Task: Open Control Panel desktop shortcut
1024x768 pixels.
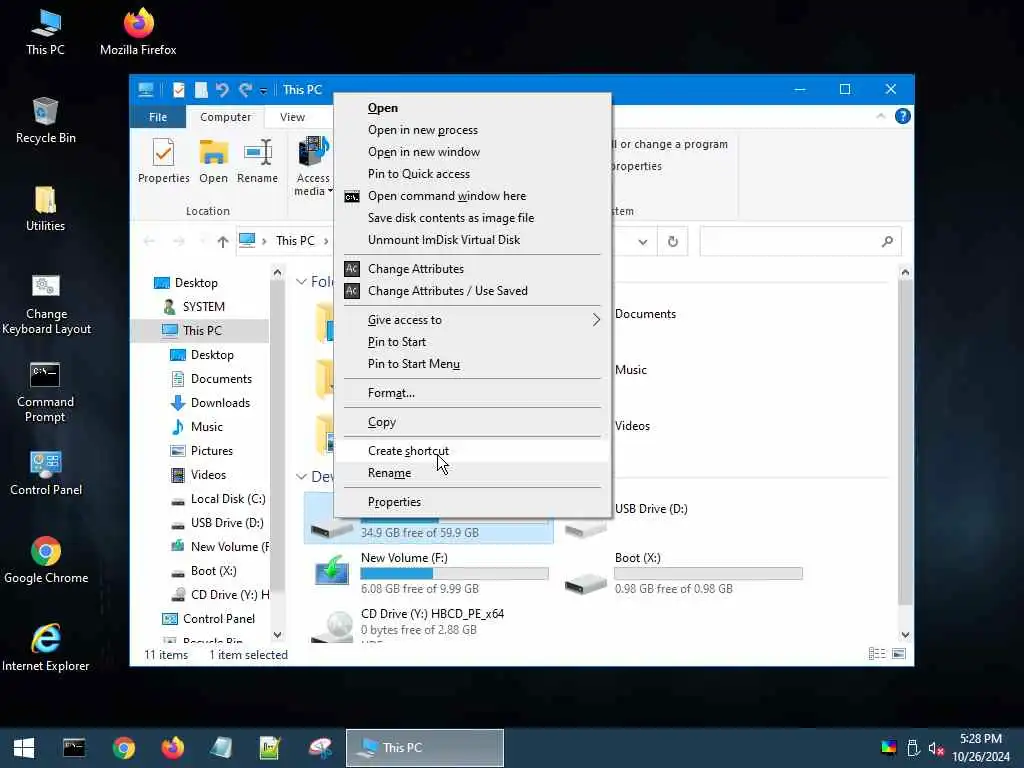Action: click(46, 473)
